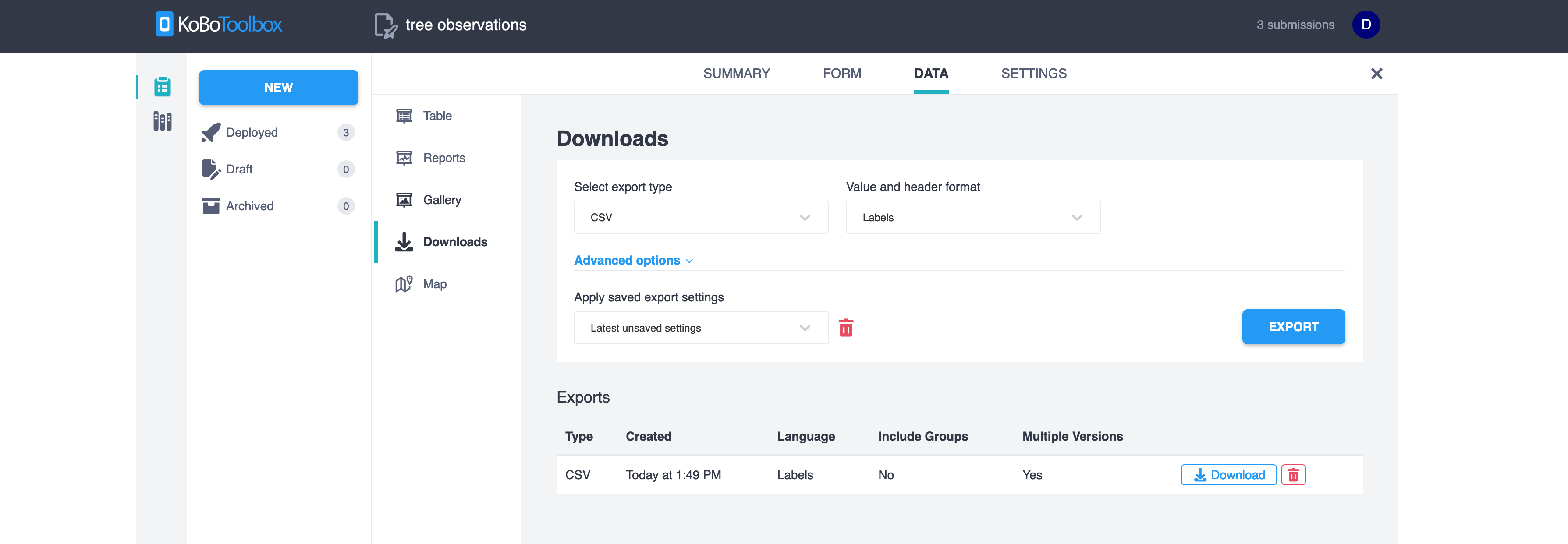The image size is (1568, 544).
Task: Click the Table view icon
Action: coord(404,115)
